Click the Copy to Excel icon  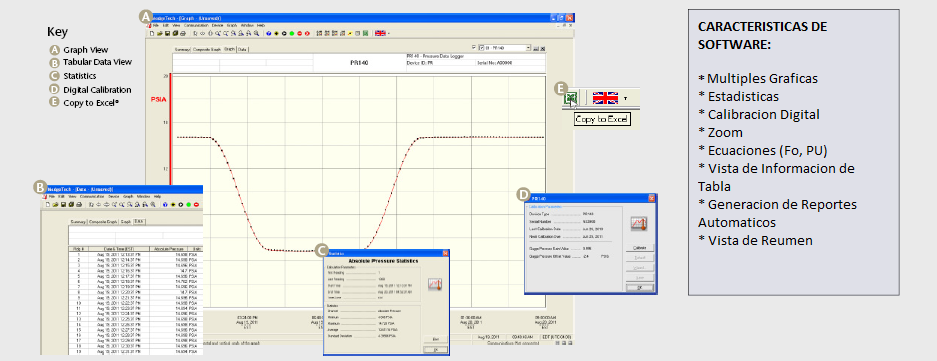(571, 97)
